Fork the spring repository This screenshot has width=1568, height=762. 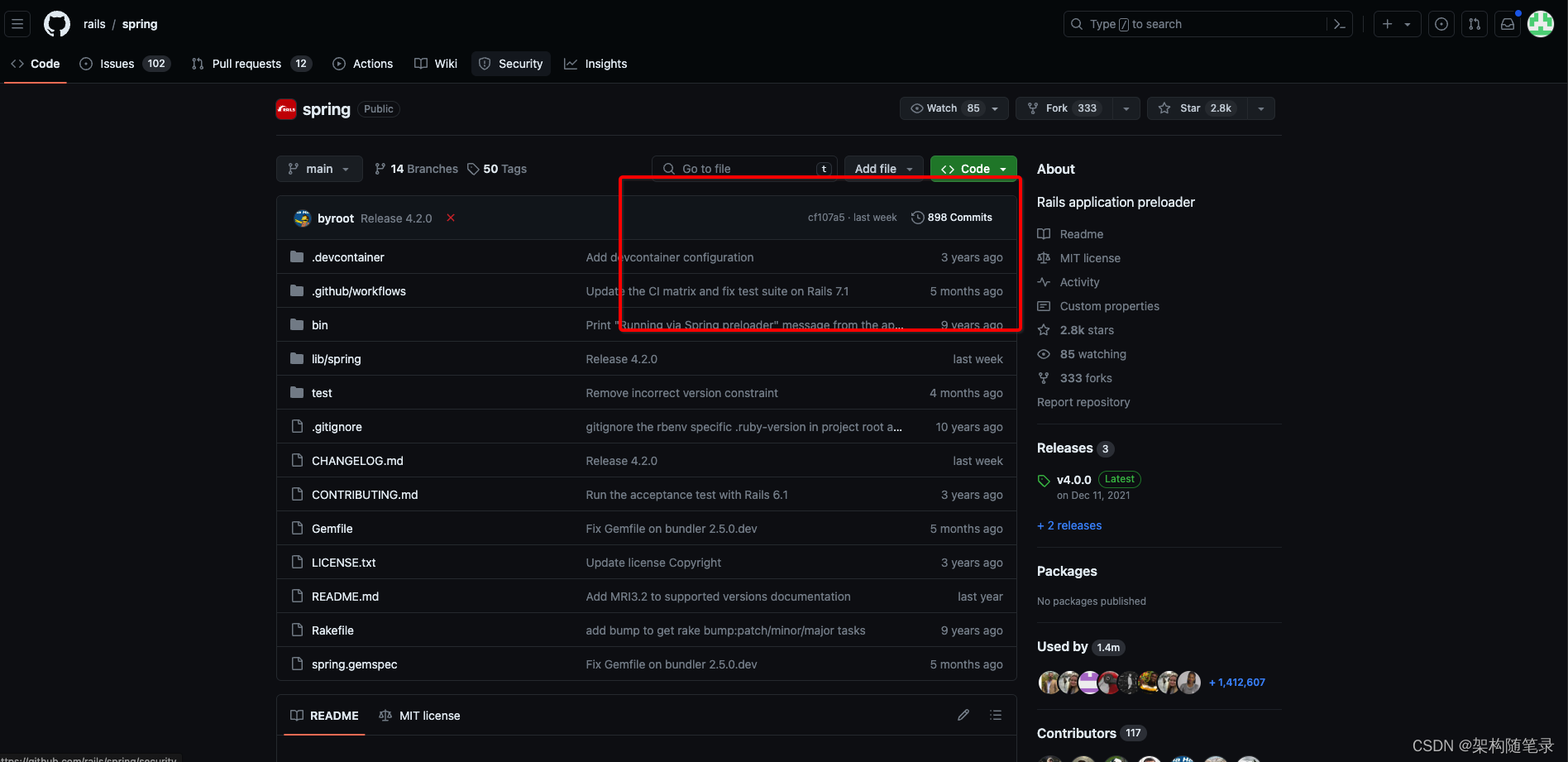click(1064, 108)
